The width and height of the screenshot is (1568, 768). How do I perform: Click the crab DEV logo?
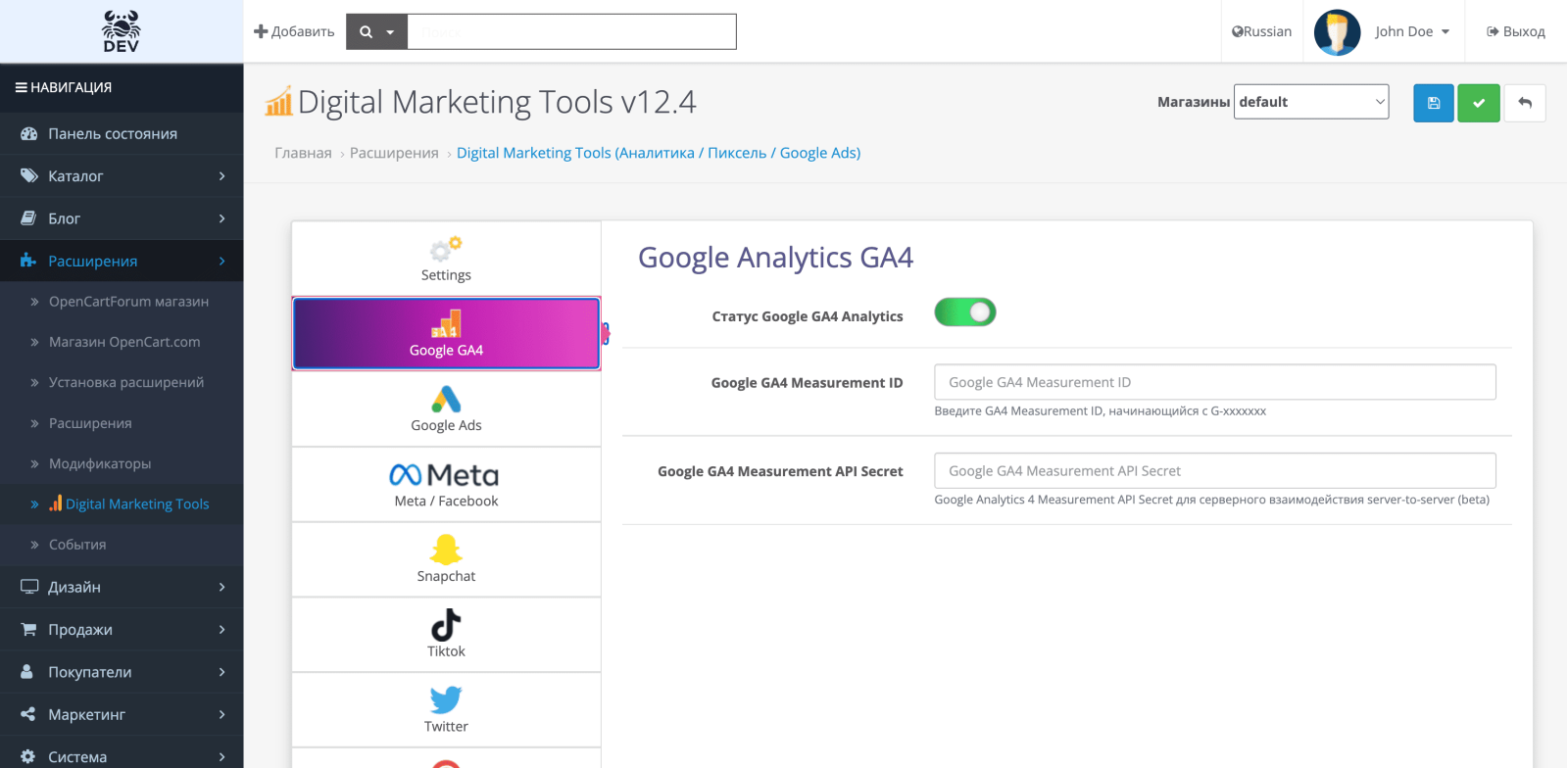122,31
